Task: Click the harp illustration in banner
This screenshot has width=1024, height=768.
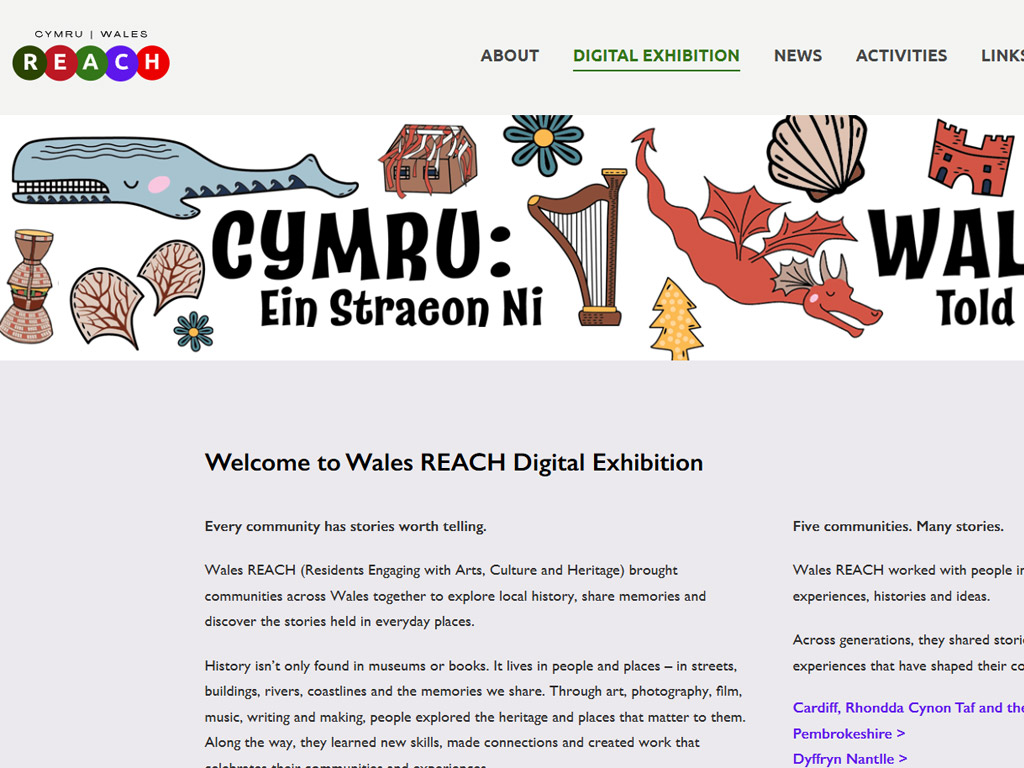Action: [x=583, y=247]
